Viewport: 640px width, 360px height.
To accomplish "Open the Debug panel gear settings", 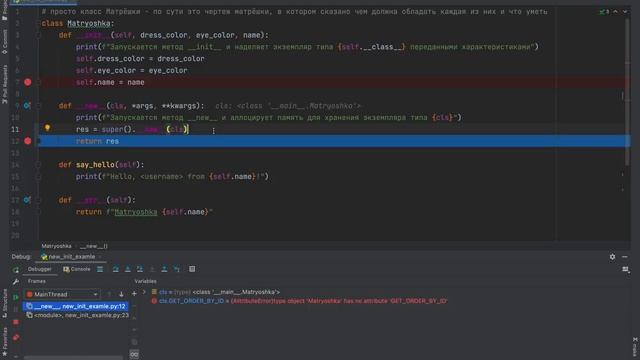I will (612, 257).
